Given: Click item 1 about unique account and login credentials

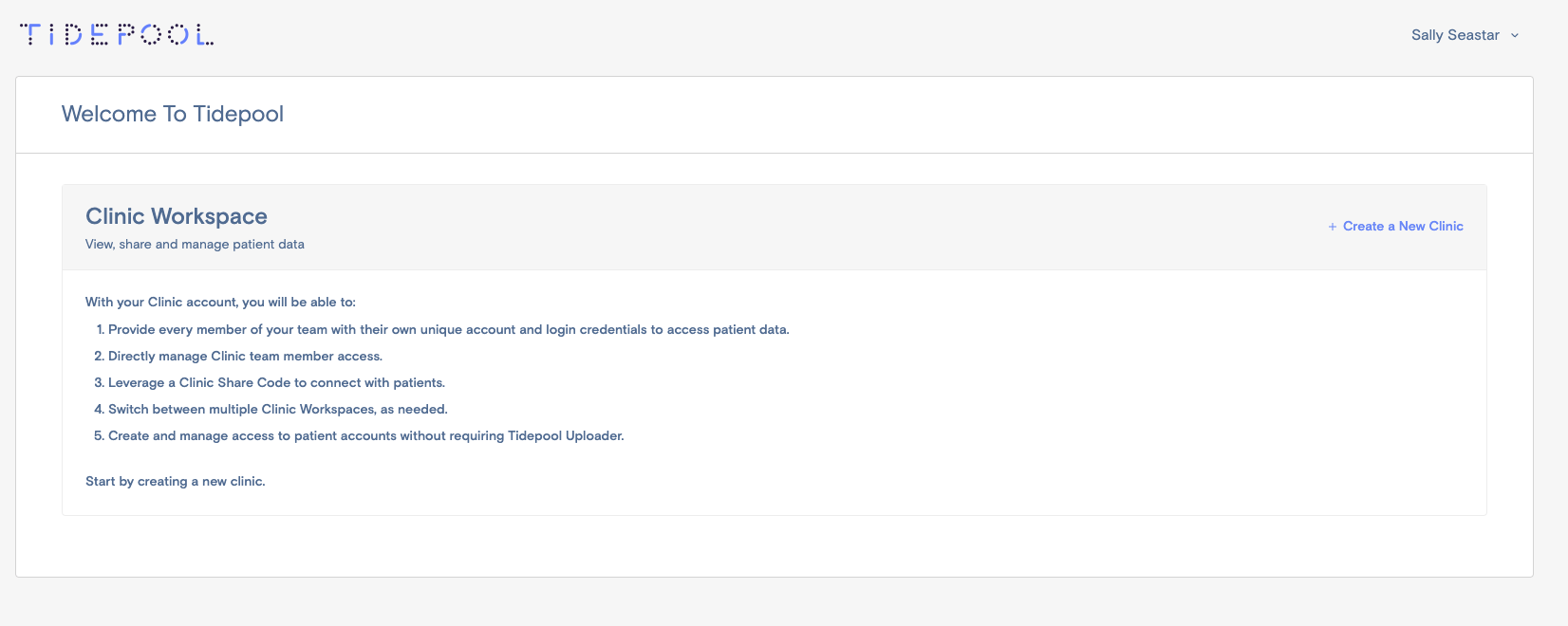Looking at the screenshot, I should click(x=442, y=330).
